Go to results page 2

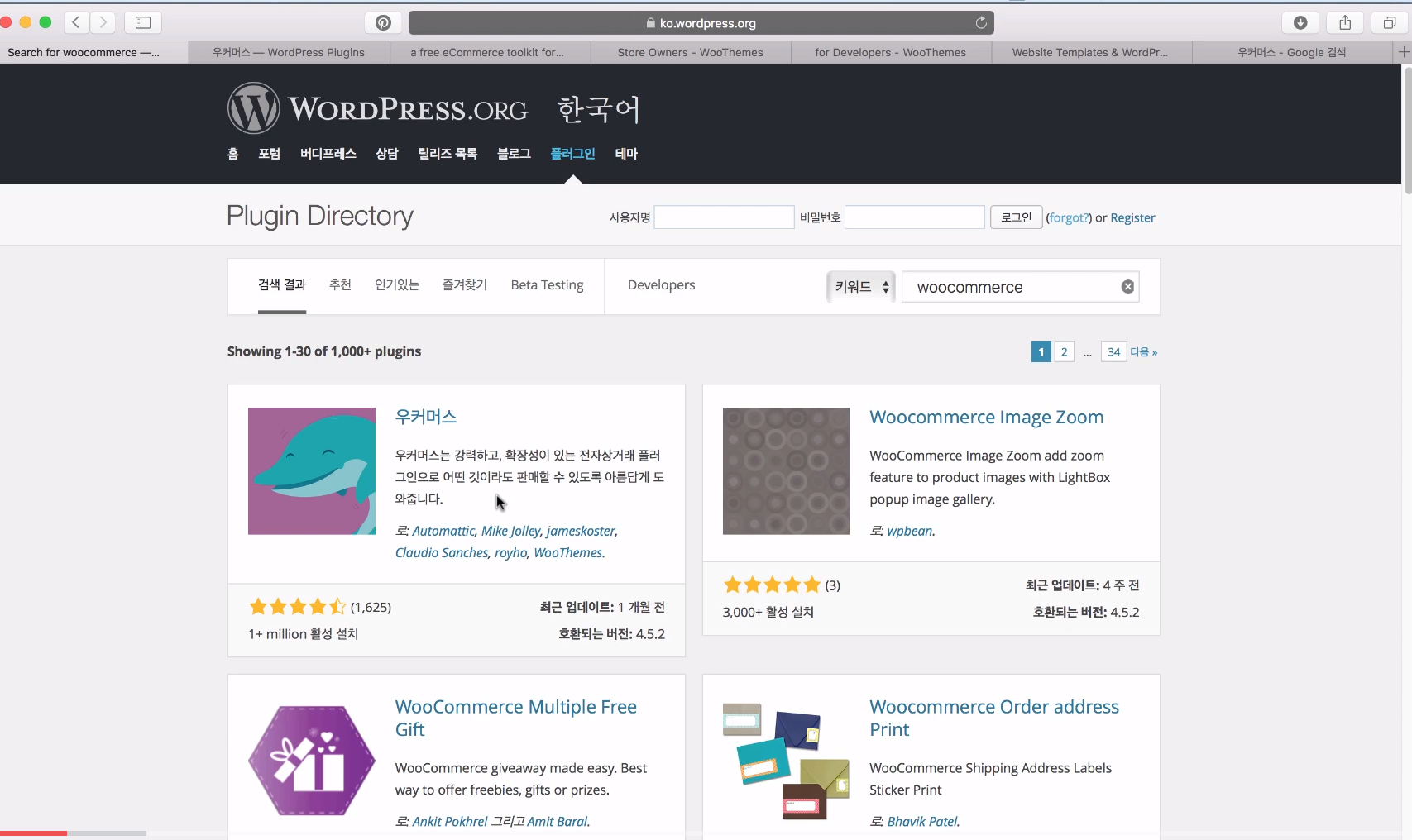click(x=1065, y=352)
